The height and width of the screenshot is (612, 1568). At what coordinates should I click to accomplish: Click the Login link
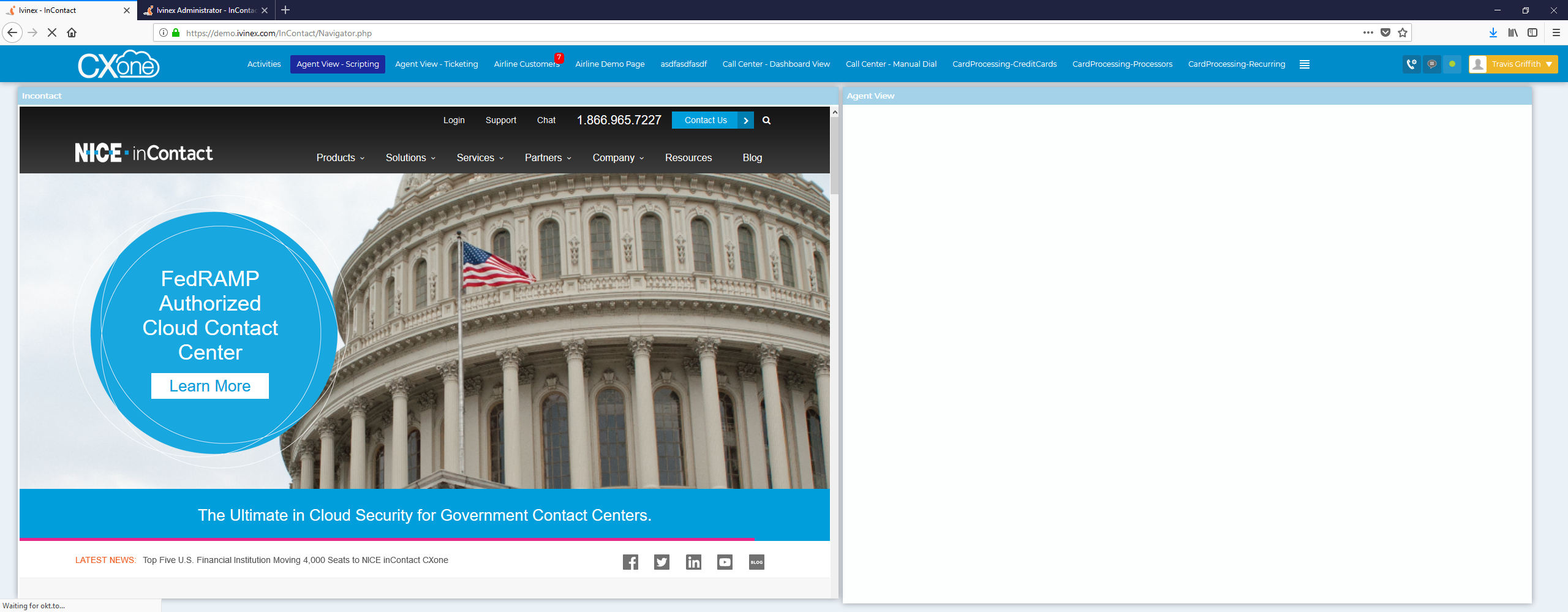click(x=454, y=120)
